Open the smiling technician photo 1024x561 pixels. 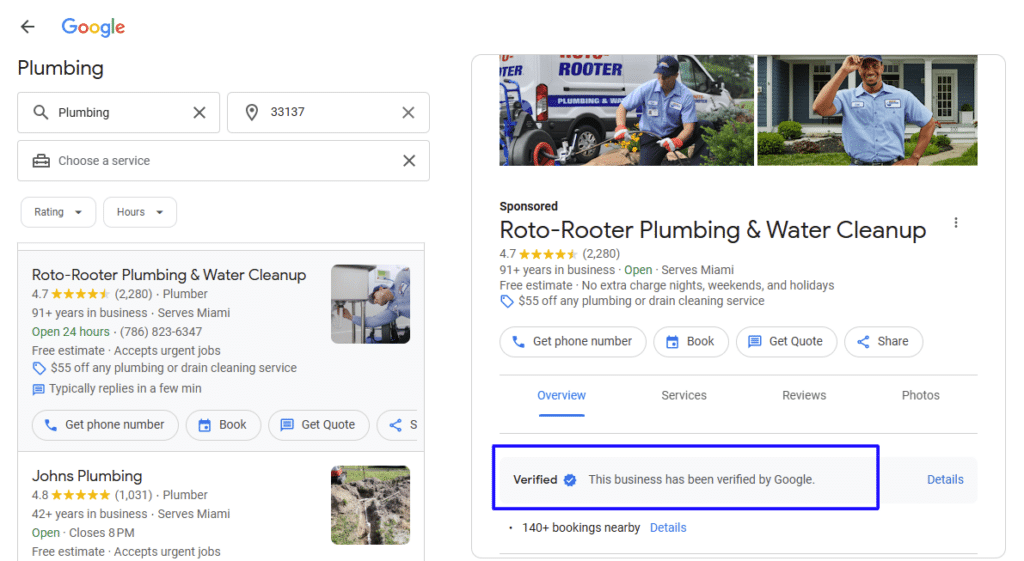(x=867, y=110)
